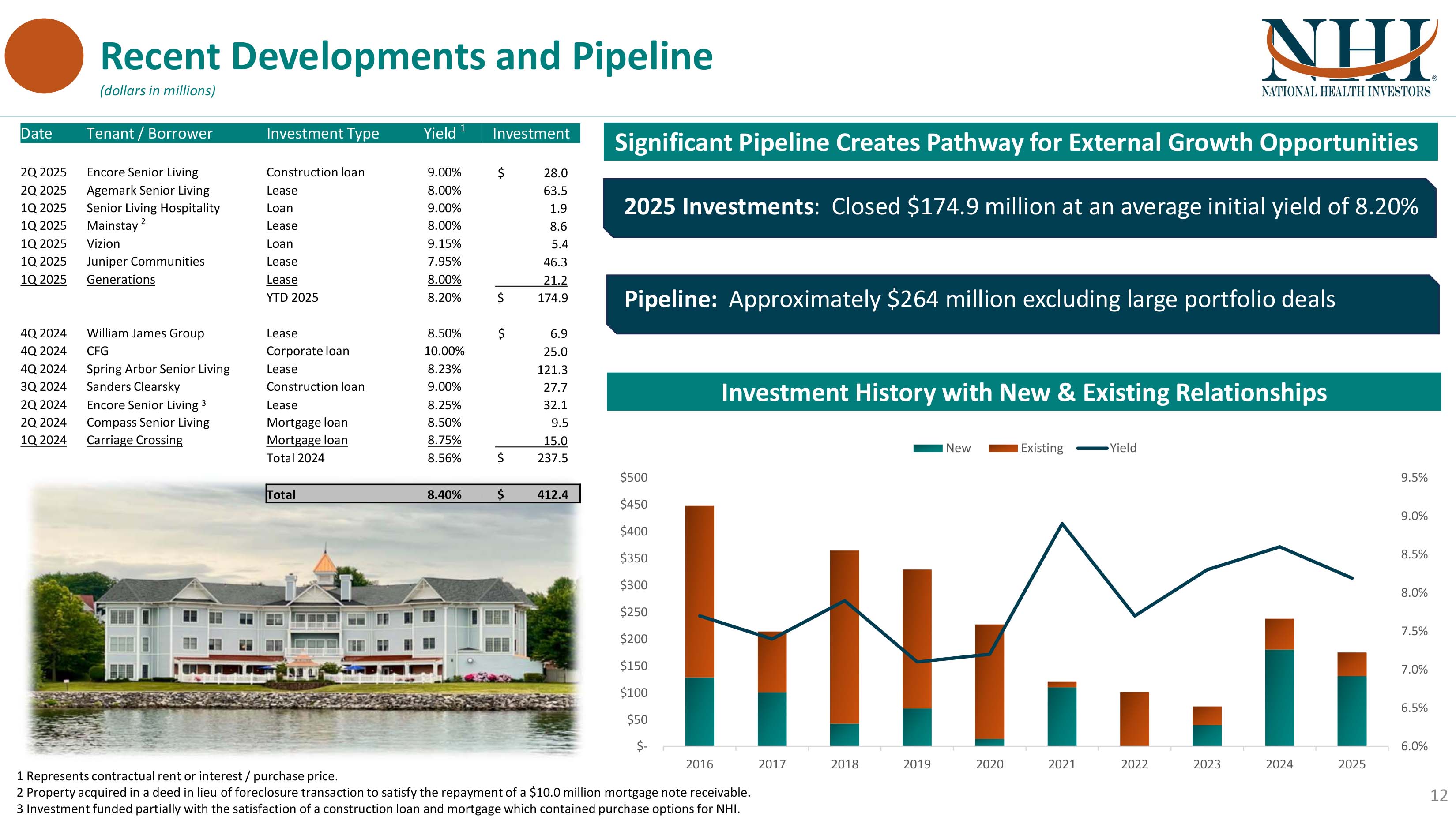Click the Total 8.40% summary row
The width and height of the screenshot is (1456, 820).
(x=422, y=494)
